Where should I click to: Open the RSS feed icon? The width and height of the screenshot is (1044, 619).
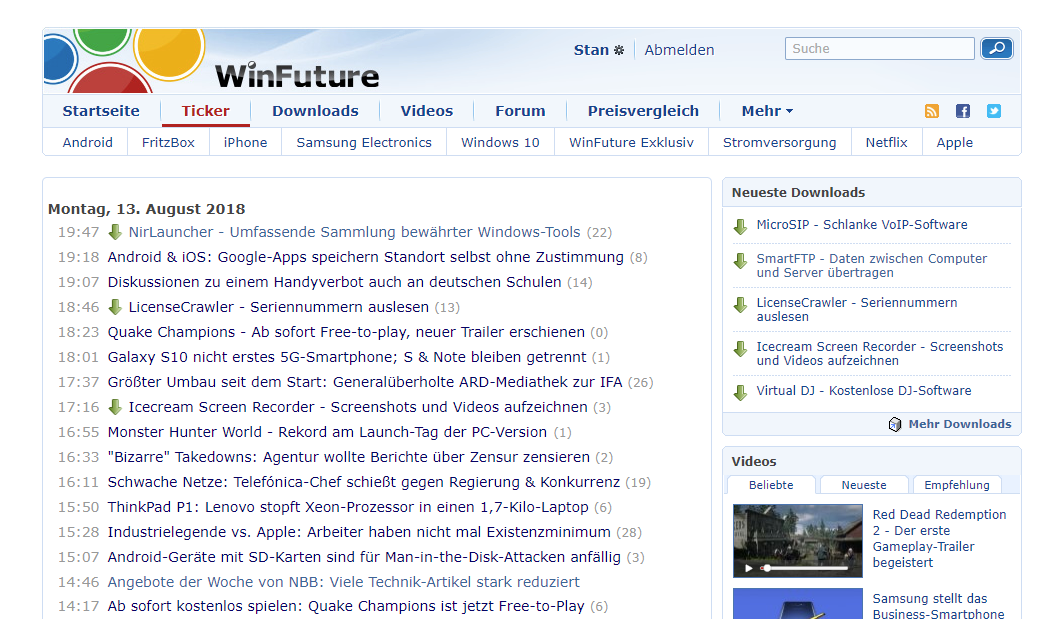(x=932, y=111)
